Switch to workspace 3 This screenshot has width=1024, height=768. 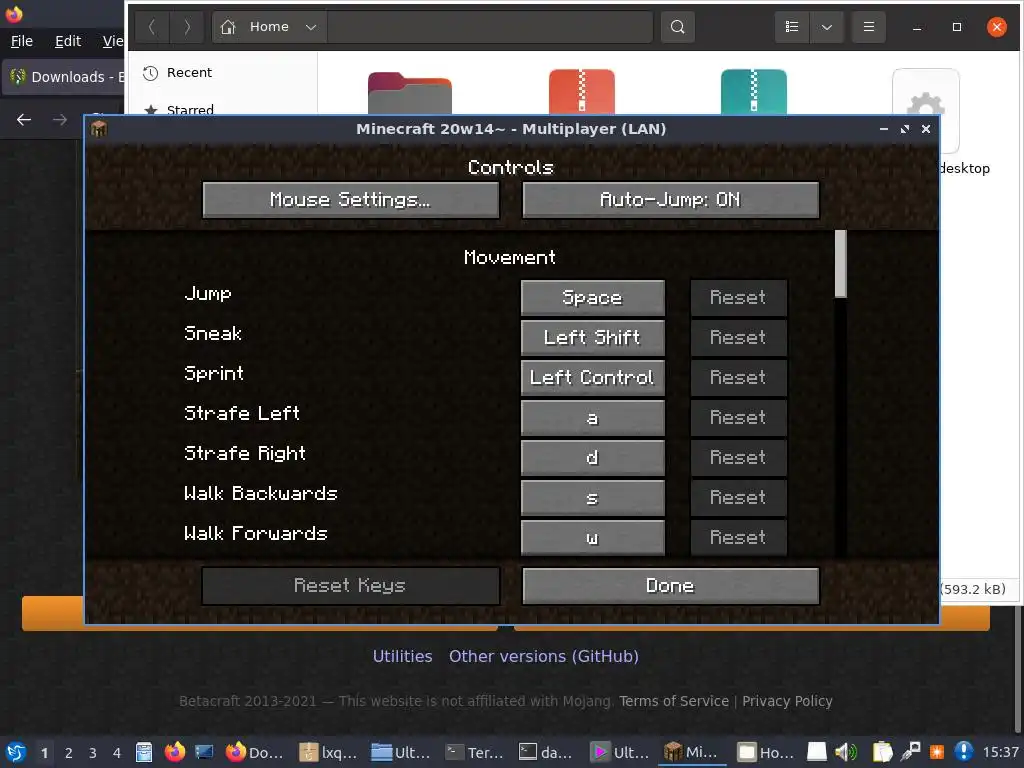point(93,753)
